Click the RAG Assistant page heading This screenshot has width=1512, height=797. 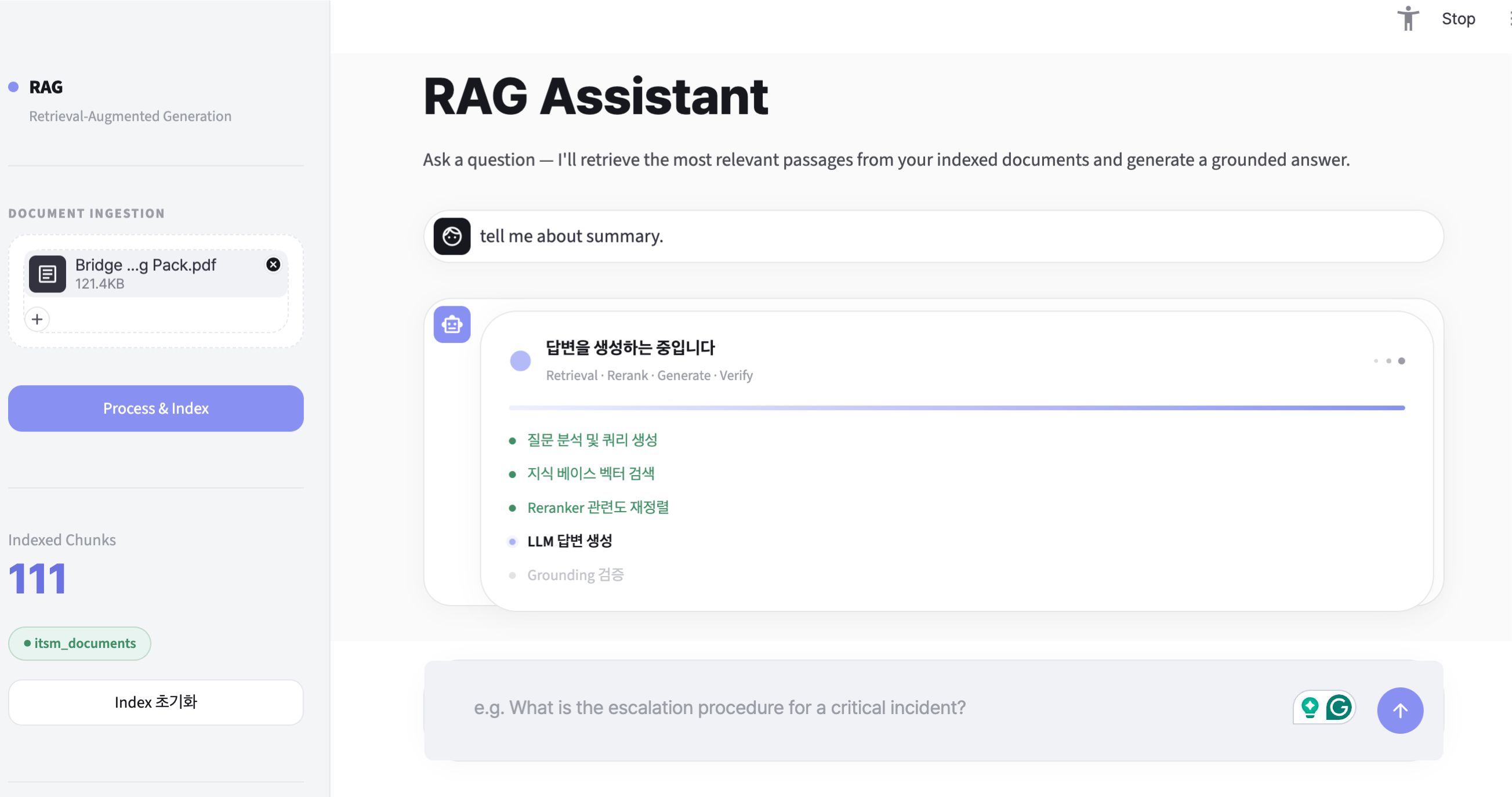pyautogui.click(x=595, y=96)
